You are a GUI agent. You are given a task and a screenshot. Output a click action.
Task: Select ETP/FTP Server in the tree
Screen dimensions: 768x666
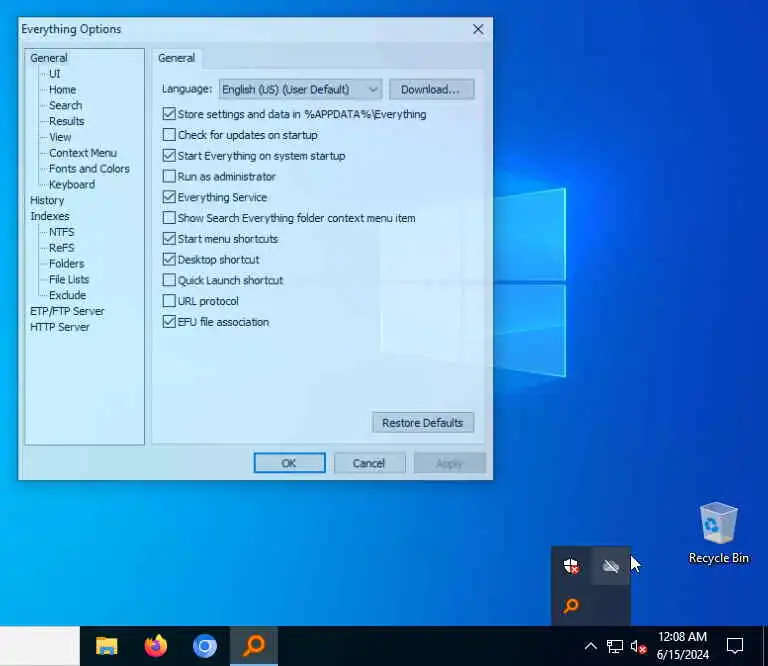[67, 311]
